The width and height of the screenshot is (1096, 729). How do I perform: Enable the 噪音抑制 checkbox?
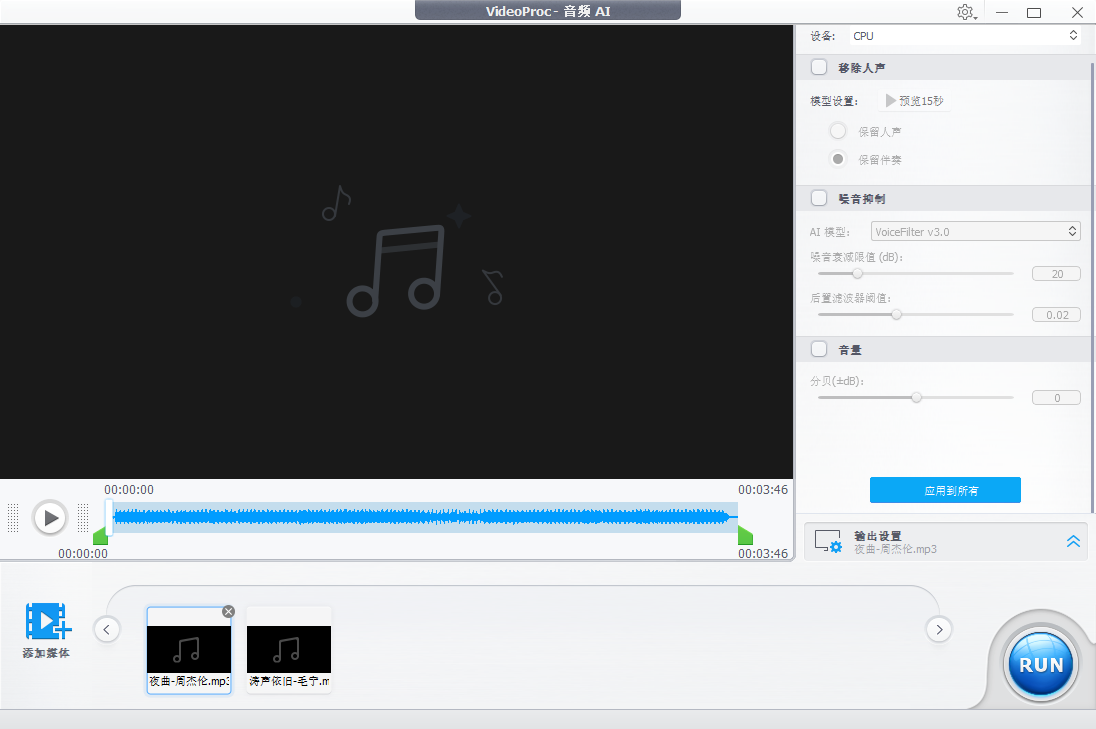(819, 198)
